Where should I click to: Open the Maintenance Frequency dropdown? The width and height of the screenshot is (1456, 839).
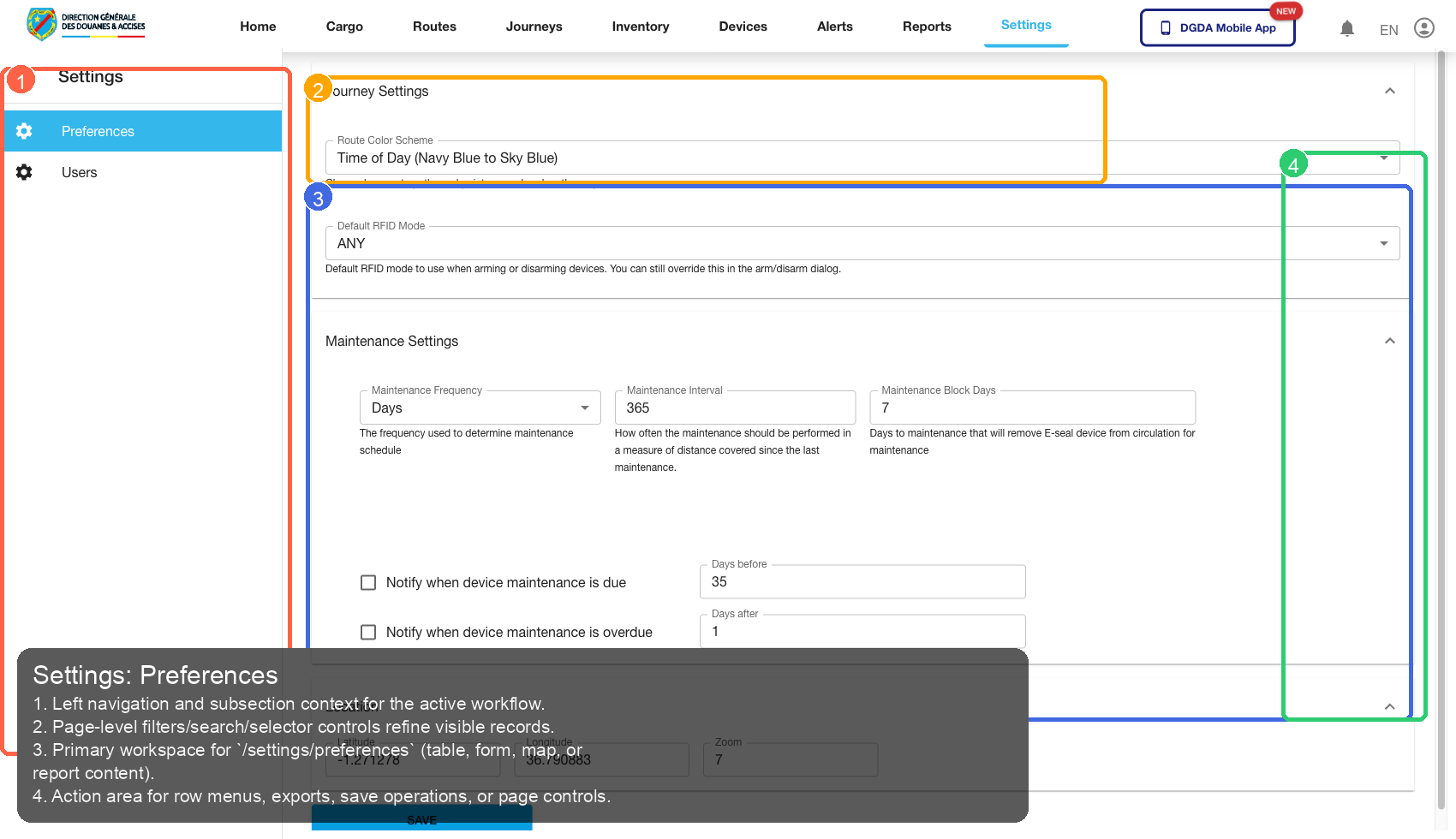tap(585, 408)
